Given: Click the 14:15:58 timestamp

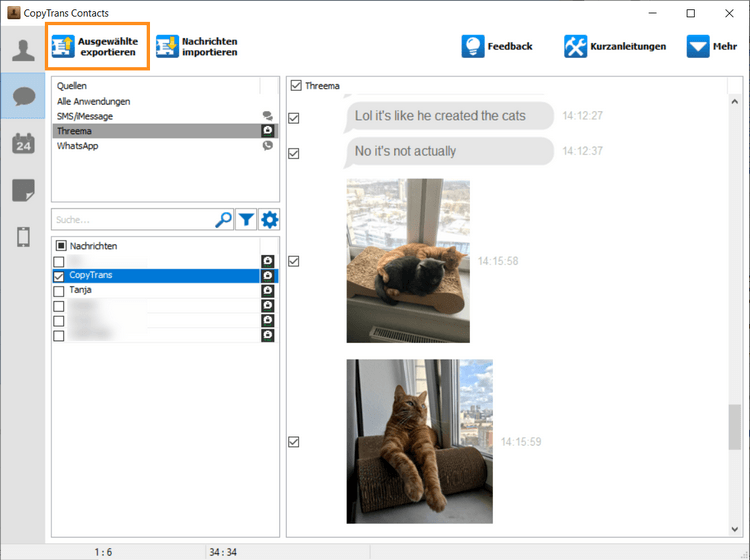Looking at the screenshot, I should (498, 261).
